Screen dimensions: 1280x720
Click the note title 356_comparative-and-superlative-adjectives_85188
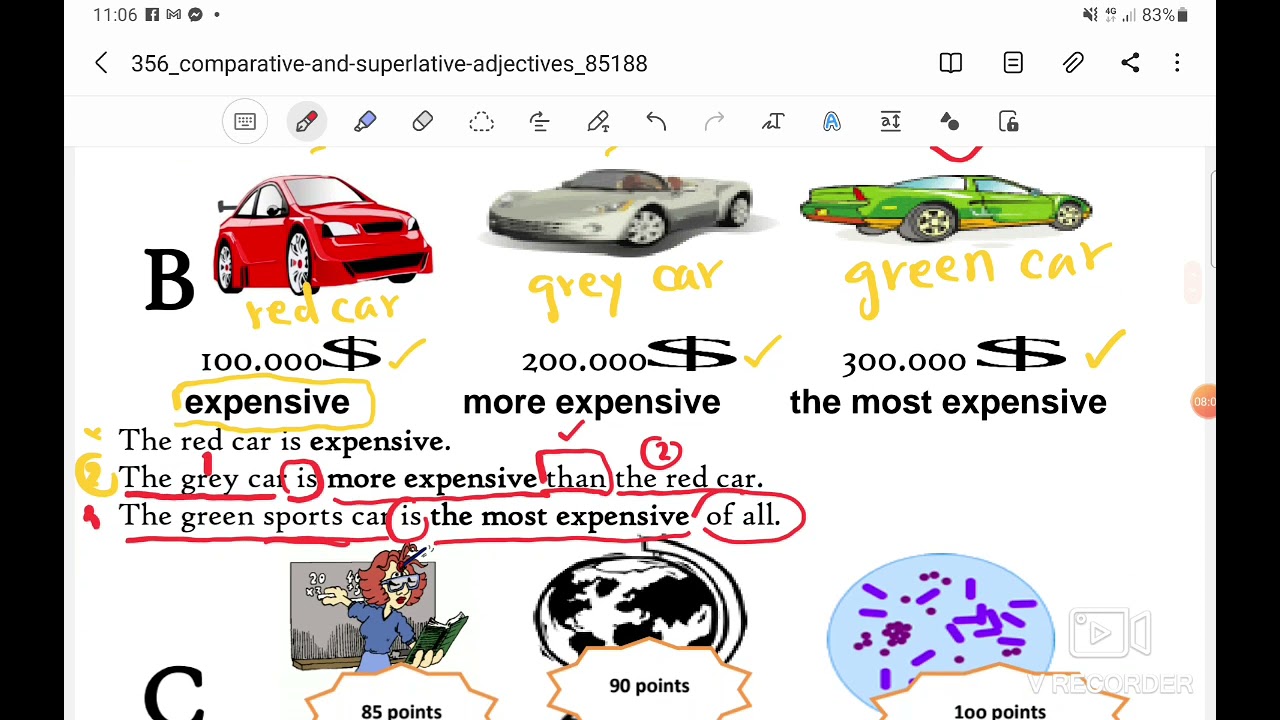[389, 64]
